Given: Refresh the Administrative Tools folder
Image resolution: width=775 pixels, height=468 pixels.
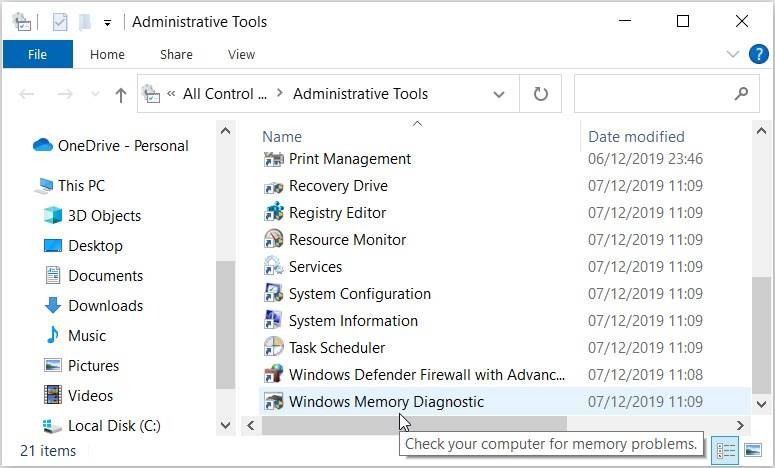Looking at the screenshot, I should pyautogui.click(x=540, y=94).
